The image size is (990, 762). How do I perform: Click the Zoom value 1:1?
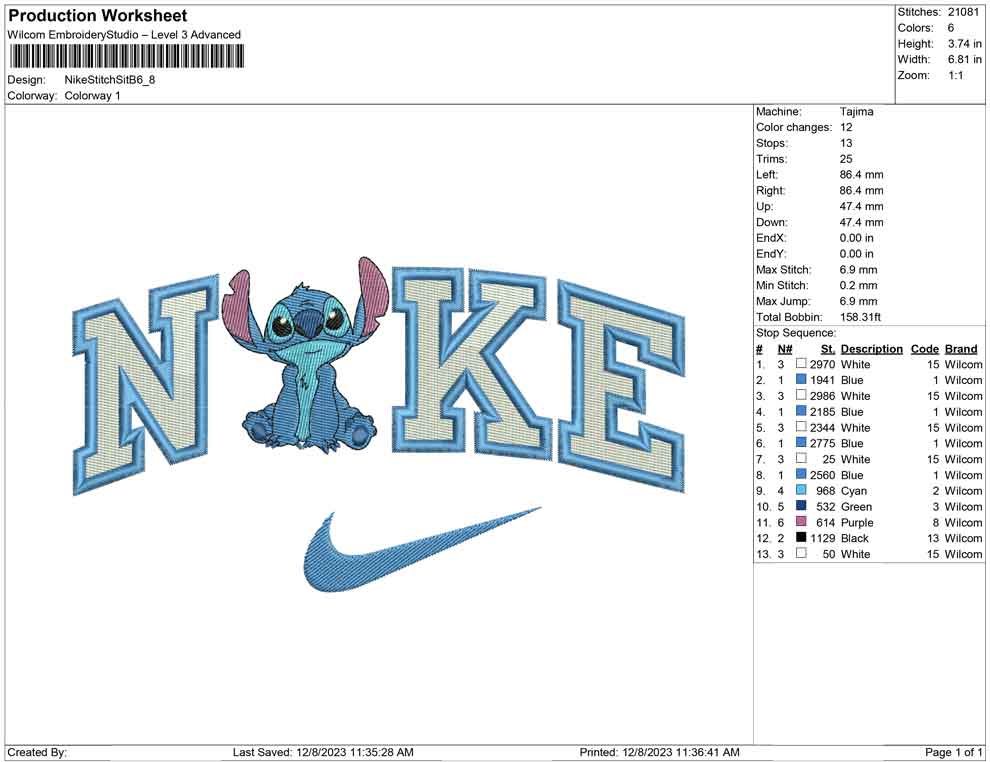coord(955,75)
